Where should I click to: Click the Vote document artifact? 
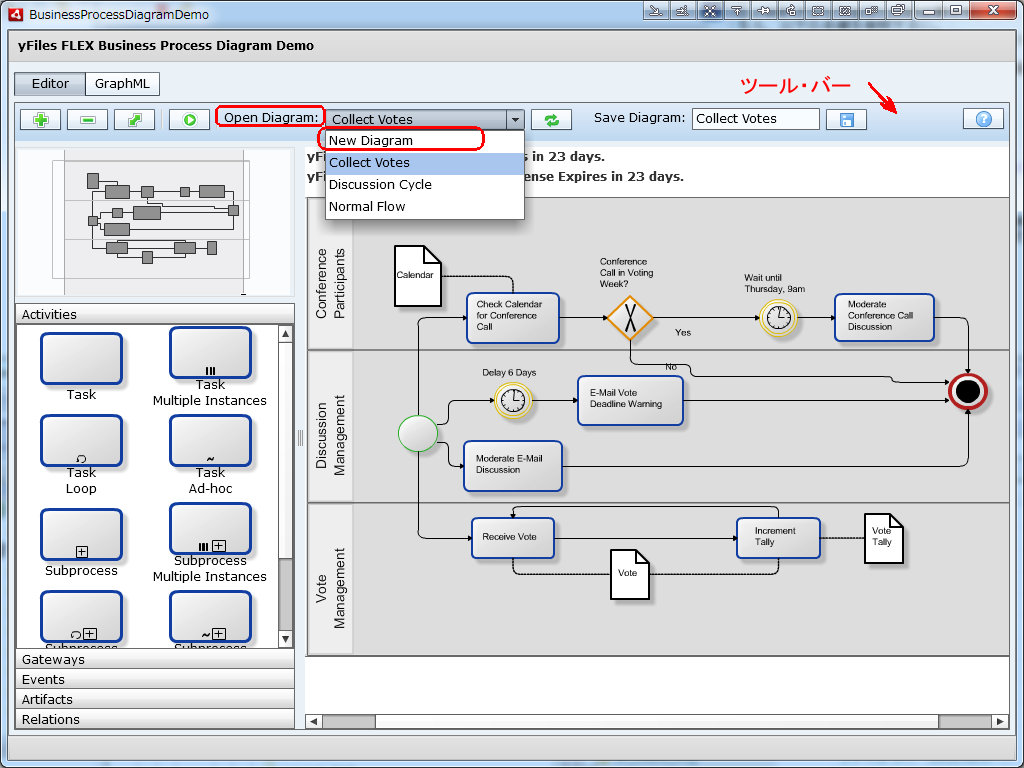[x=630, y=574]
